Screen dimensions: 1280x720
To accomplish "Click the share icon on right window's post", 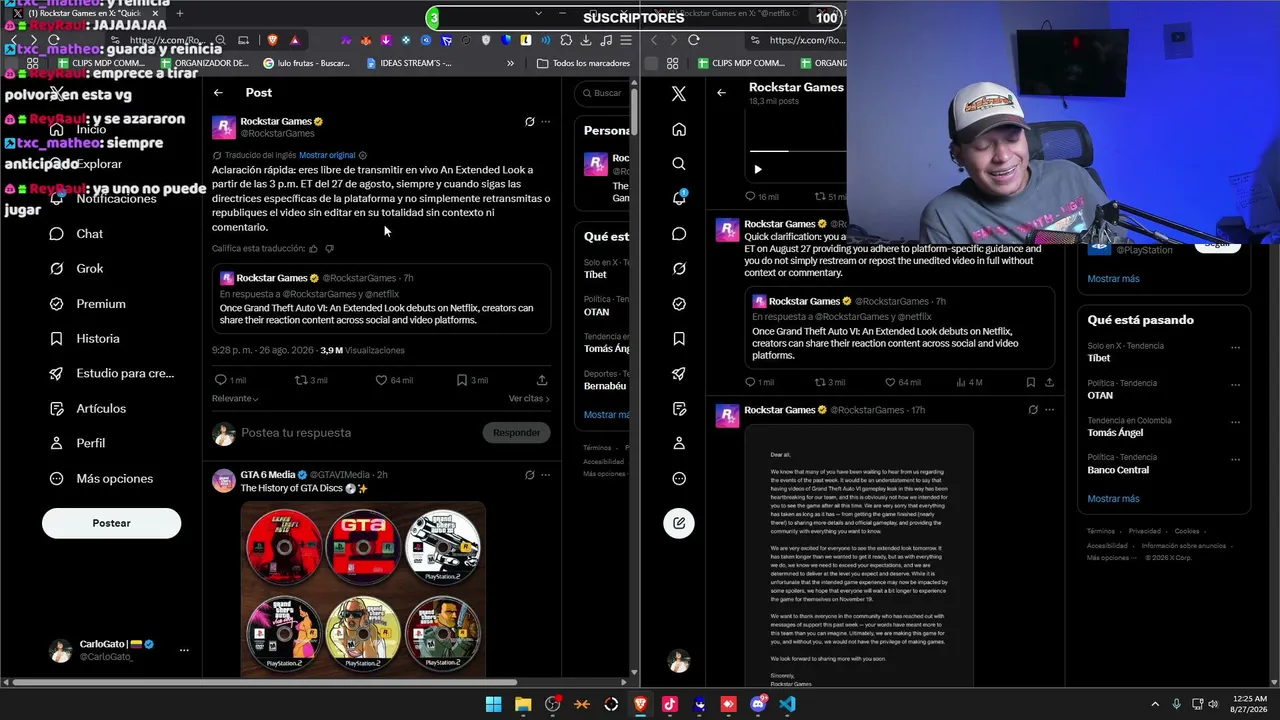I will coord(1049,382).
